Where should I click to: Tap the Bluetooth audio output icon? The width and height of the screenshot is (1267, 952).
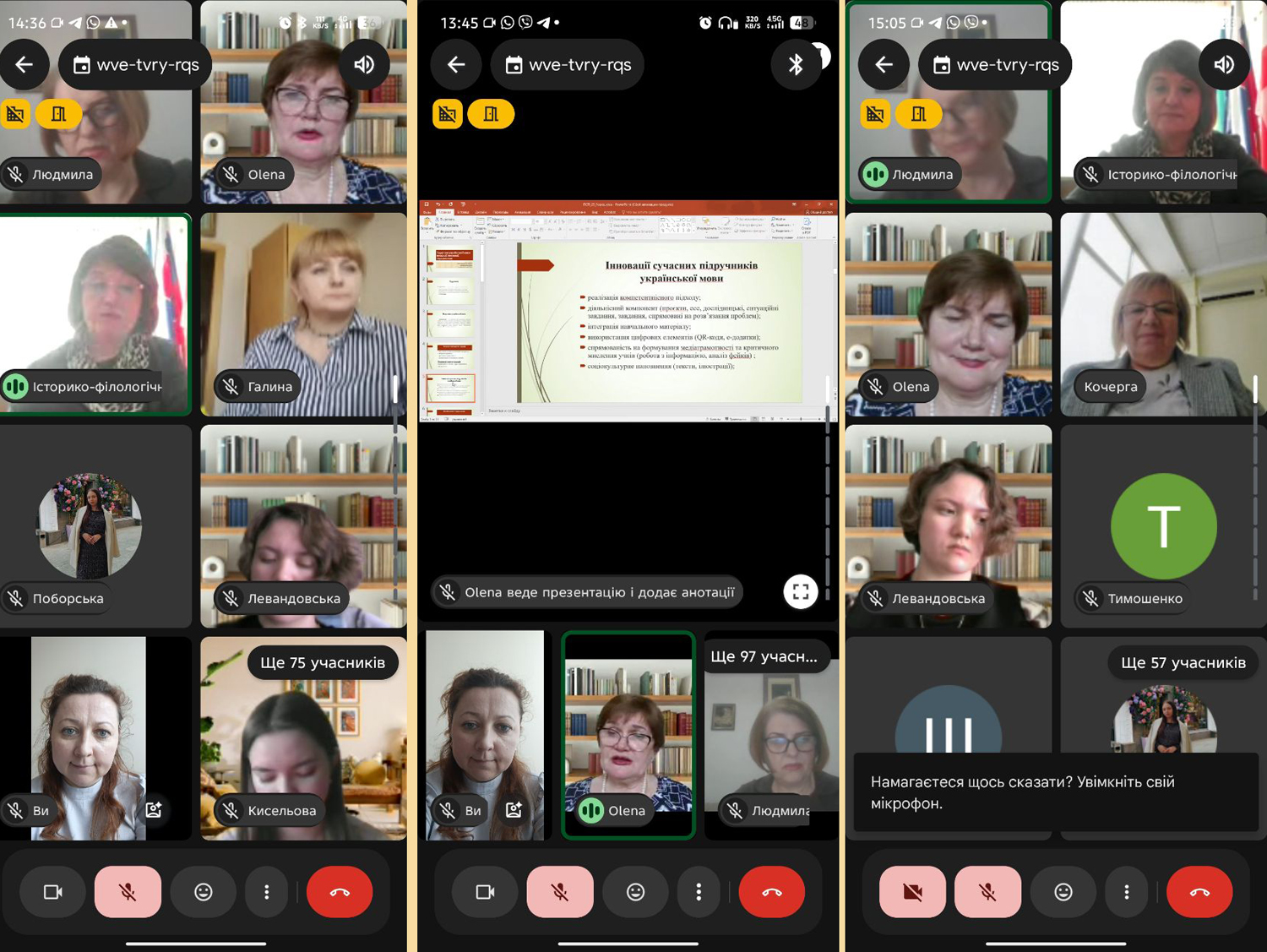[795, 65]
